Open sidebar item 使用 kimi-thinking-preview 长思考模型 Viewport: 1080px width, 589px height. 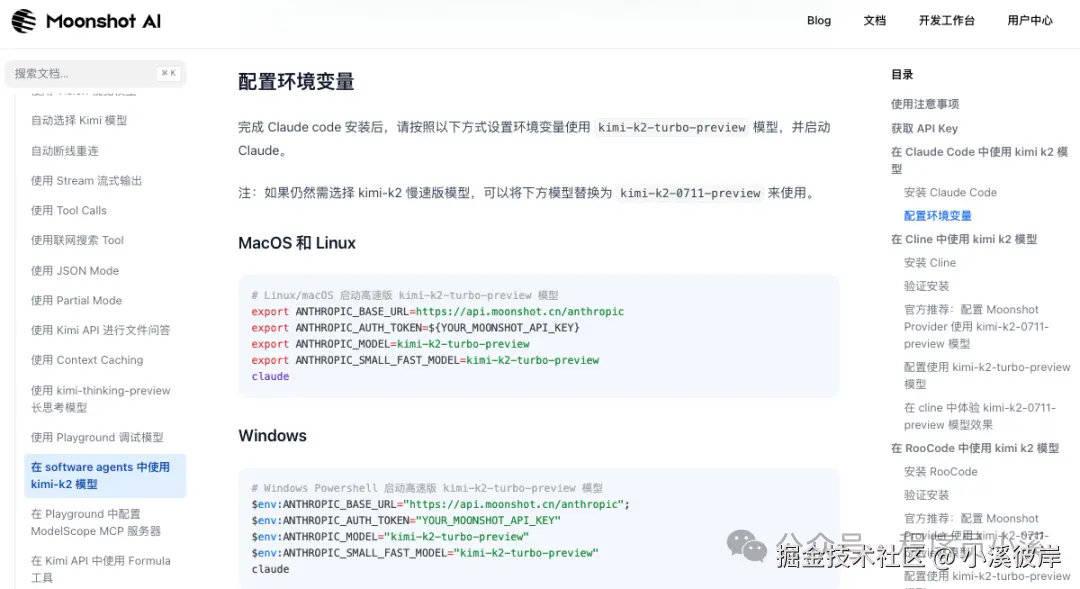click(100, 399)
